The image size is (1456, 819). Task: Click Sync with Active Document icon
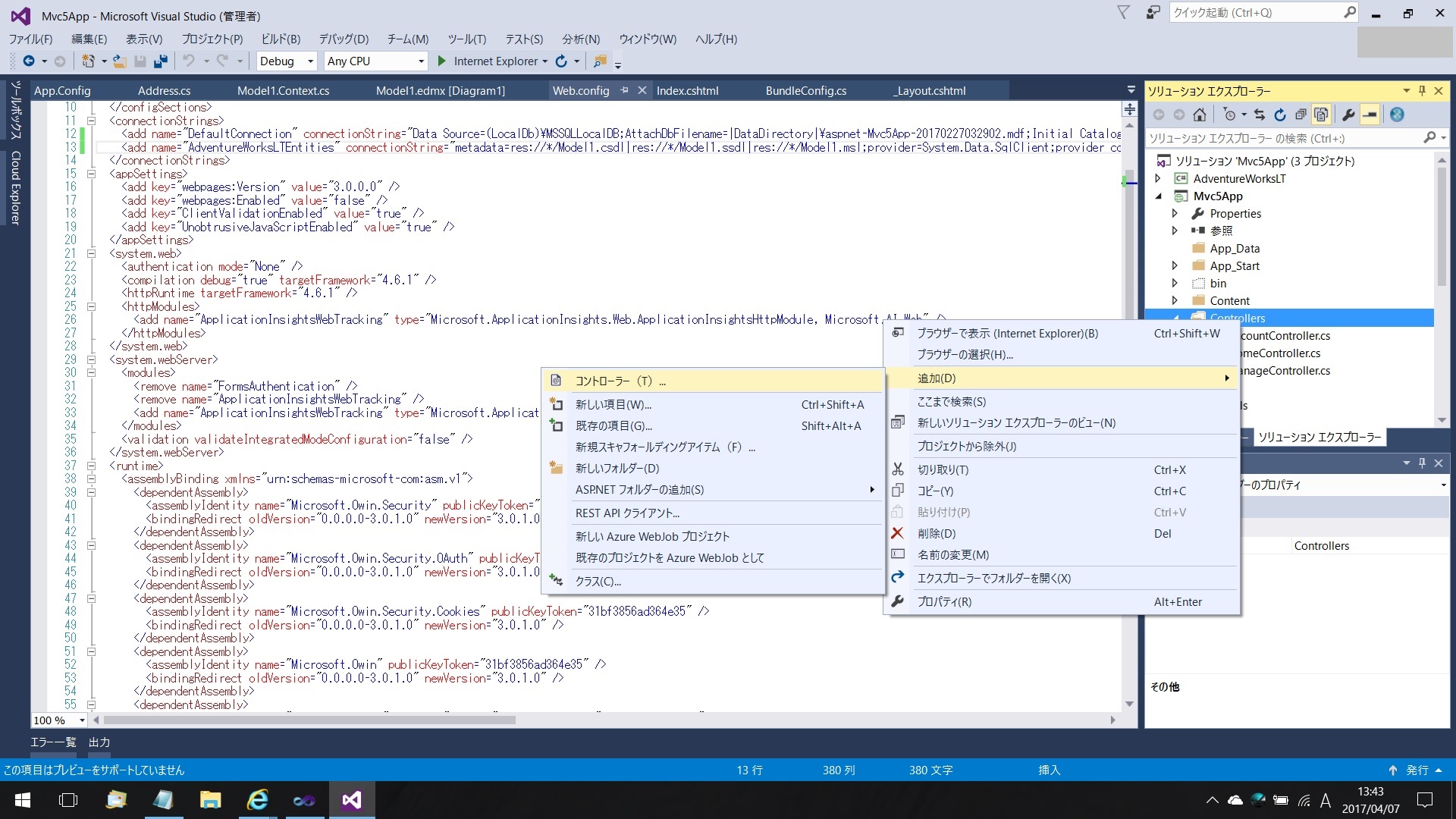(x=1260, y=115)
